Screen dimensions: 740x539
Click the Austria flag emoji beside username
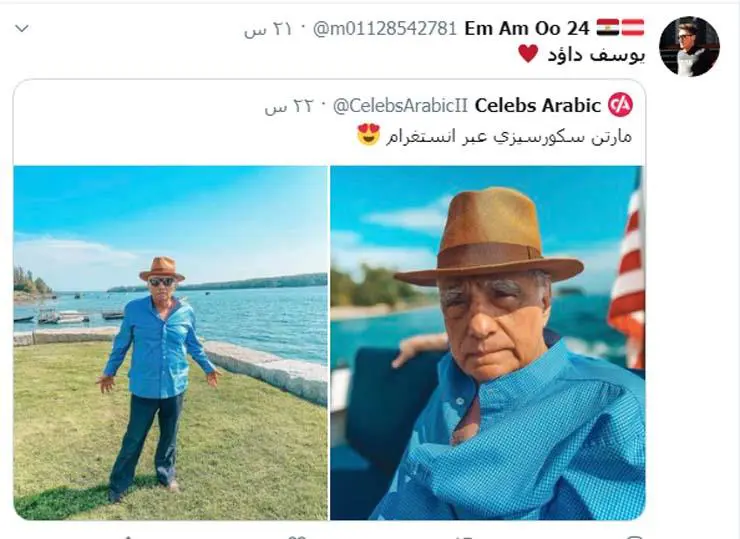633,27
